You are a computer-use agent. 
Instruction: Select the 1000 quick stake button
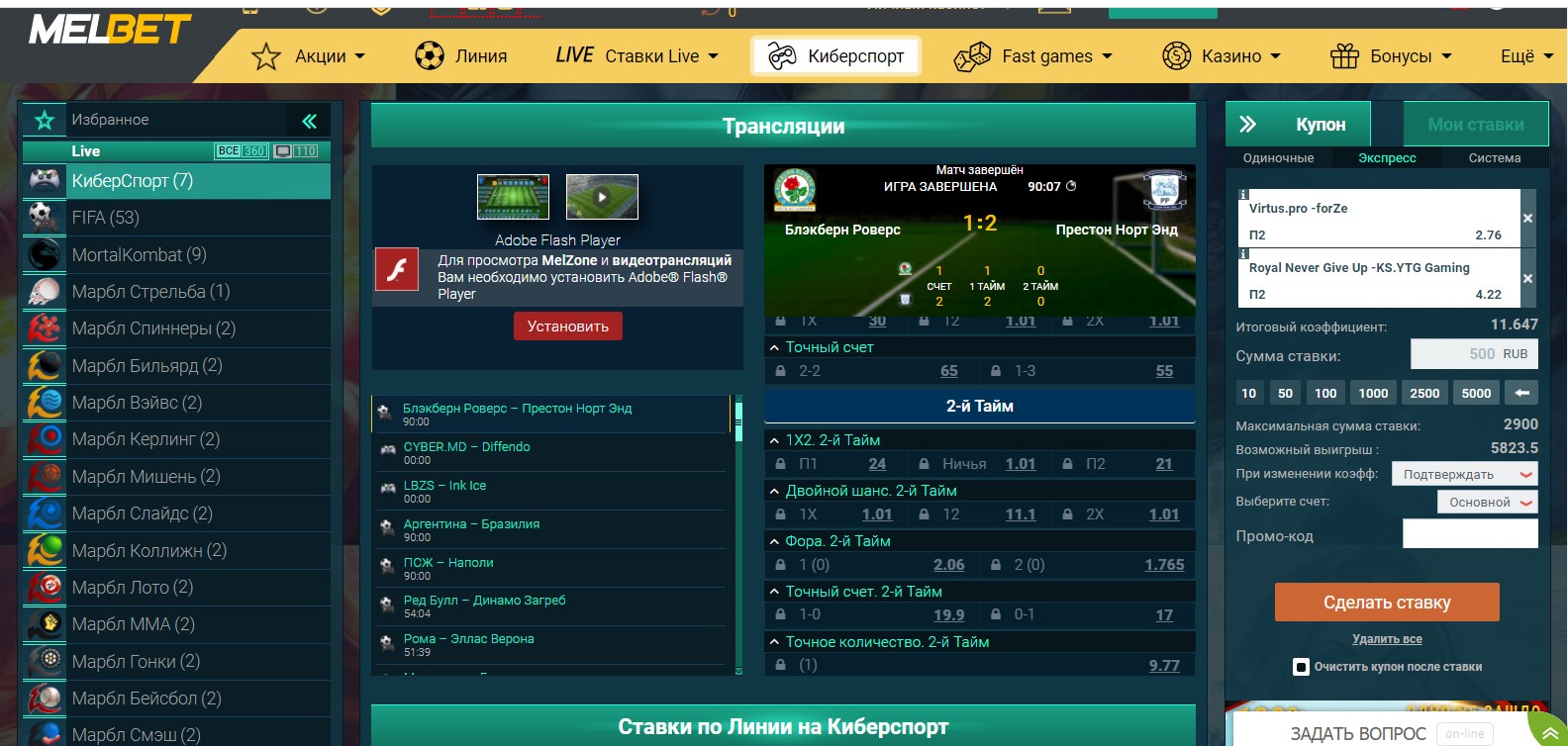coord(1373,393)
